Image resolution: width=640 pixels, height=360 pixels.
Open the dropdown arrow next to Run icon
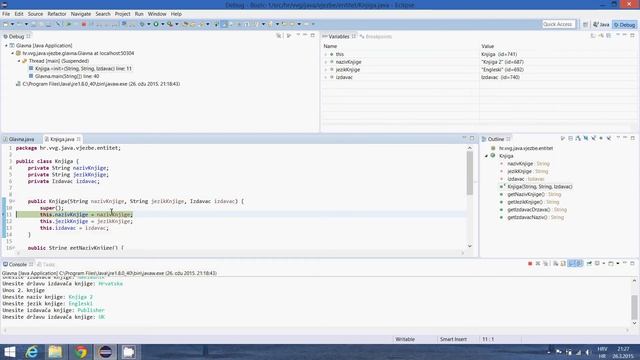click(x=162, y=24)
